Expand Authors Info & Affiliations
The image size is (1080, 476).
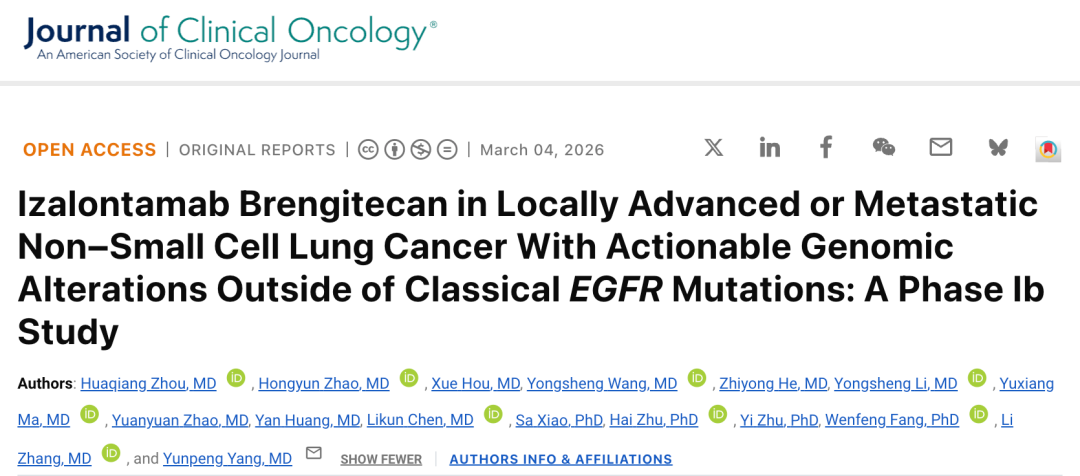pyautogui.click(x=561, y=459)
